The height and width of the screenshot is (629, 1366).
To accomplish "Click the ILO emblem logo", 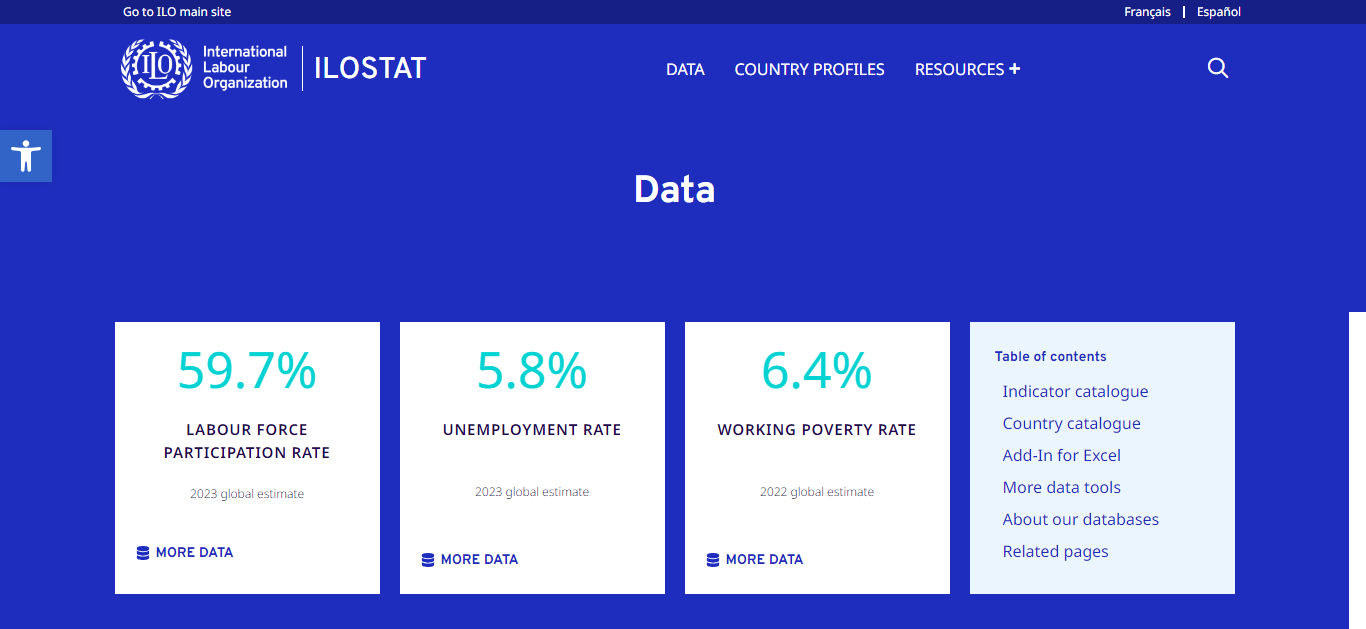I will [x=156, y=68].
